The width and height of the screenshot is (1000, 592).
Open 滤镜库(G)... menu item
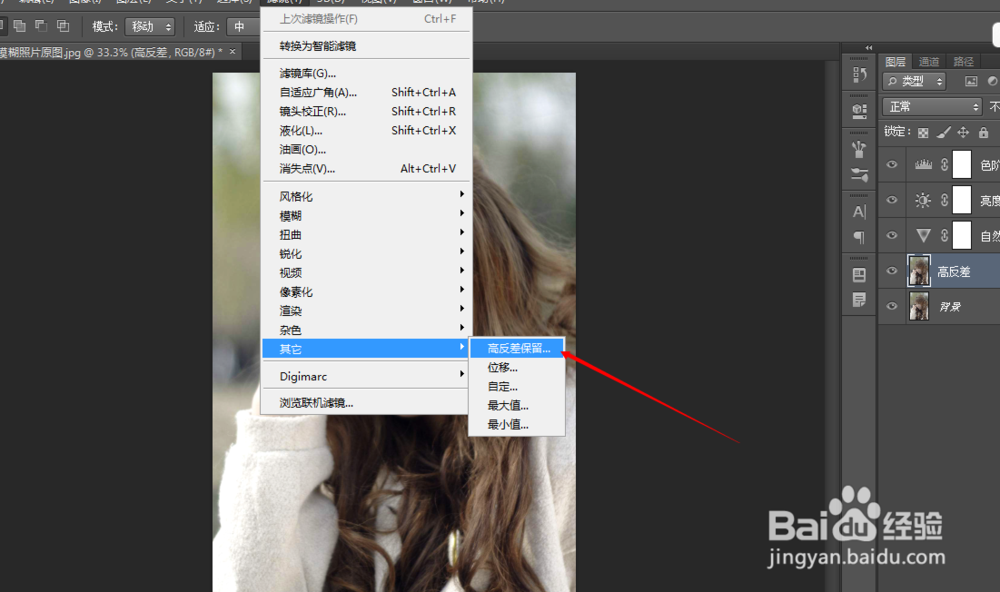(x=367, y=73)
